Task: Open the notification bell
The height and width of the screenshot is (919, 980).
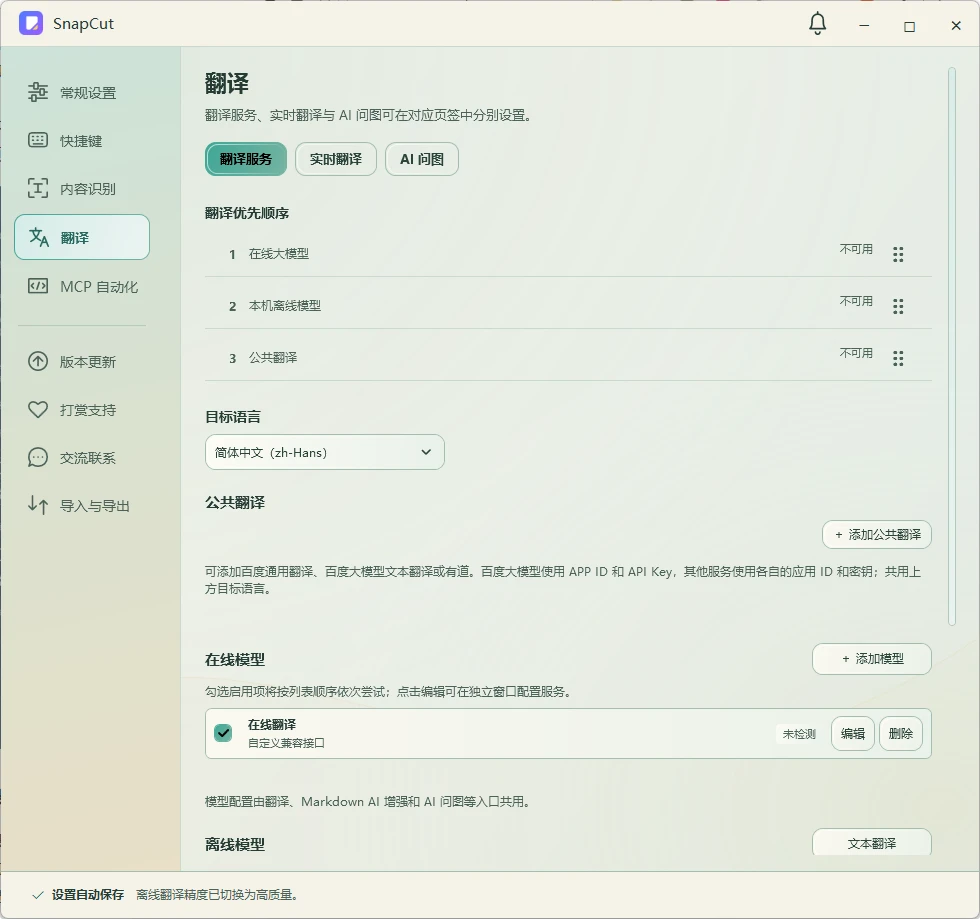Action: pyautogui.click(x=818, y=24)
